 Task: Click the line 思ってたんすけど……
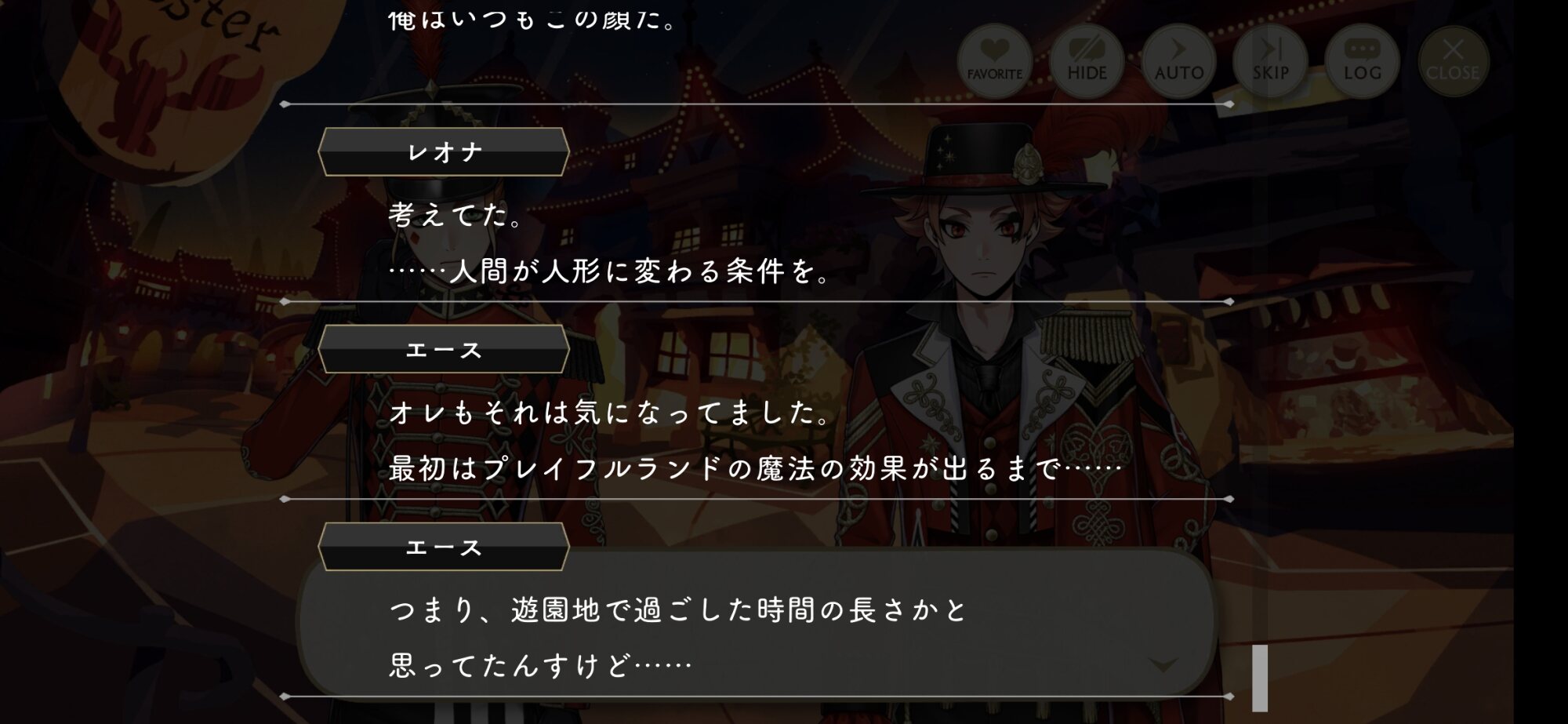(541, 666)
